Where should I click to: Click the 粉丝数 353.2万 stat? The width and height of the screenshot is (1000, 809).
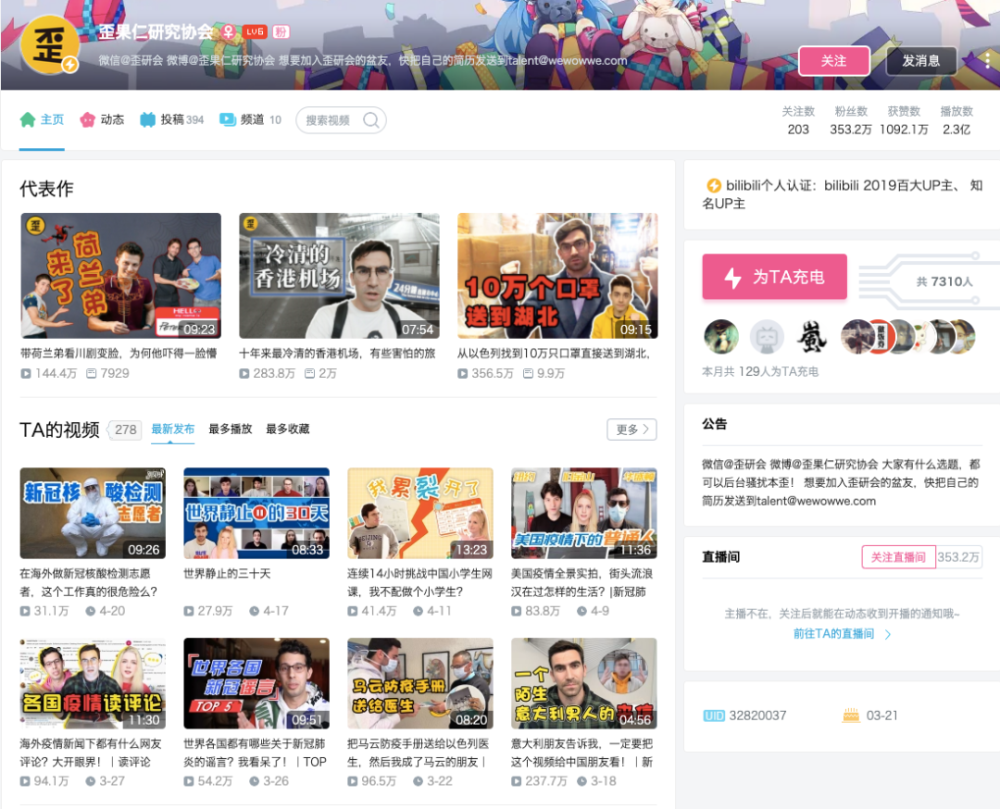(x=851, y=120)
